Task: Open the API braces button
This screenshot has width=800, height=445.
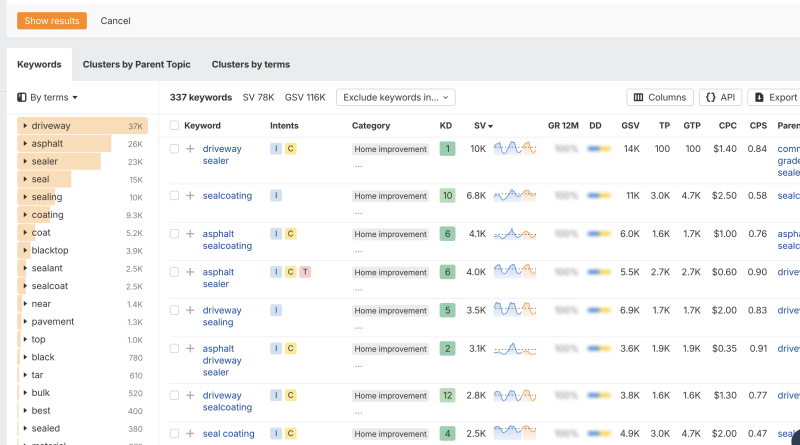Action: click(x=720, y=97)
